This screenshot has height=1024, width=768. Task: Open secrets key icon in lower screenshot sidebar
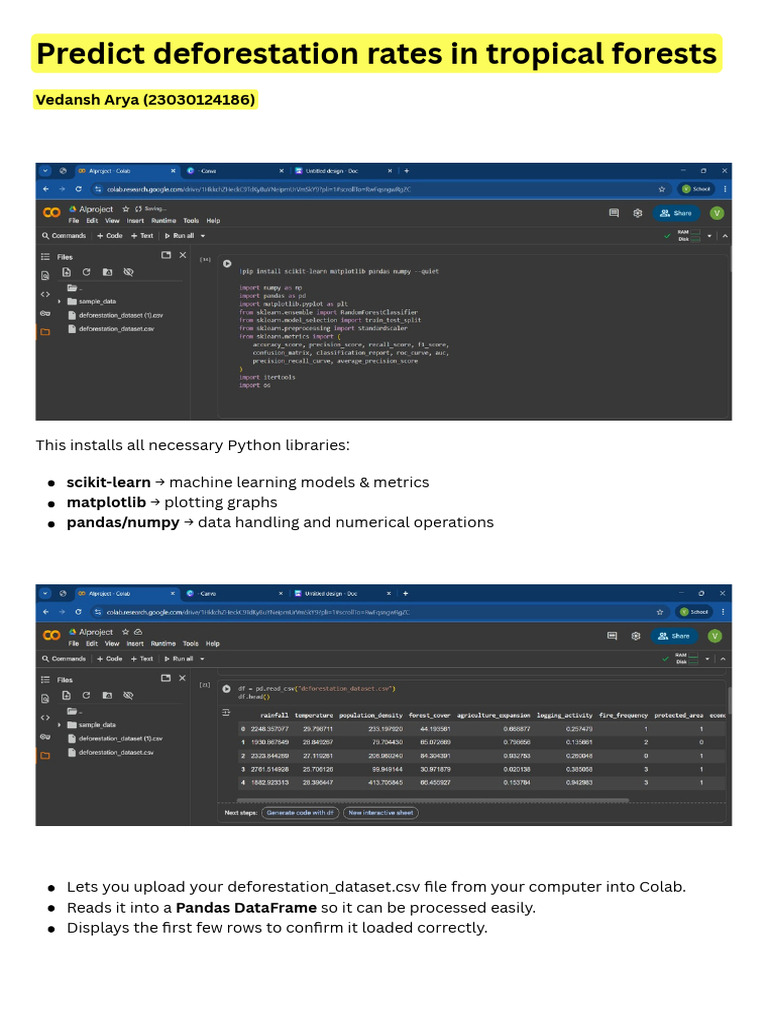click(x=45, y=737)
